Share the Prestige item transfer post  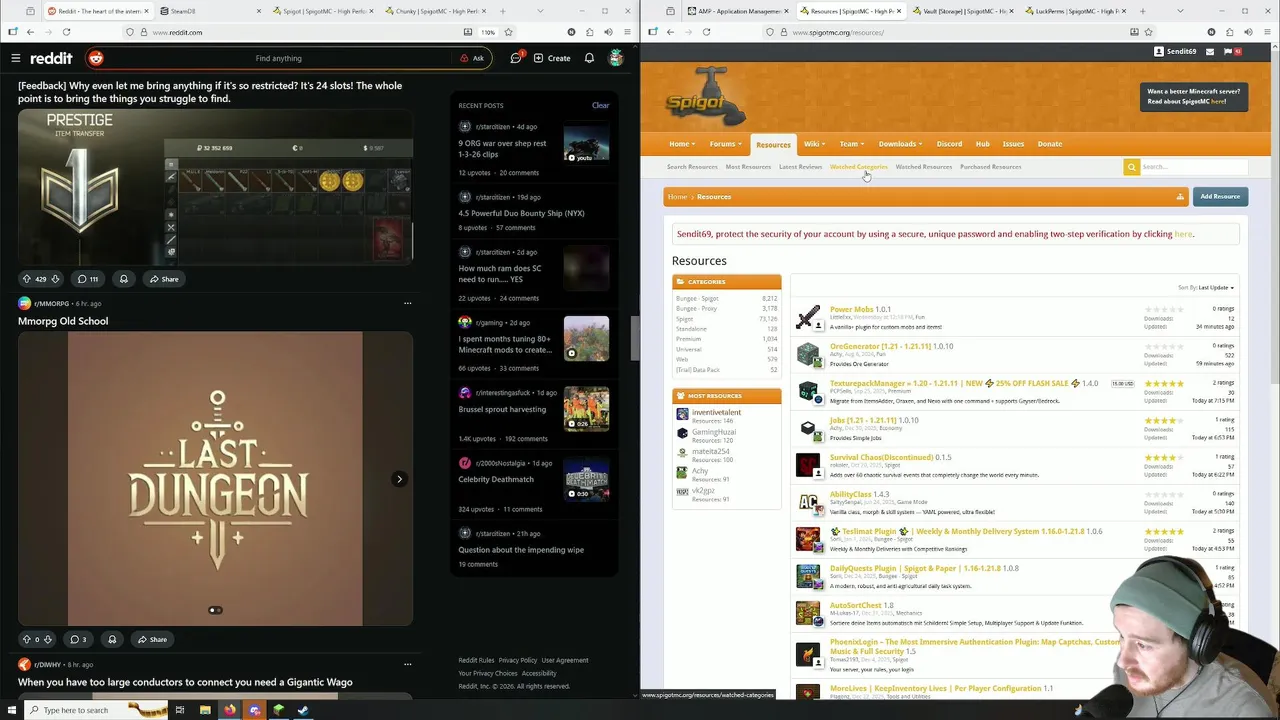pyautogui.click(x=164, y=279)
